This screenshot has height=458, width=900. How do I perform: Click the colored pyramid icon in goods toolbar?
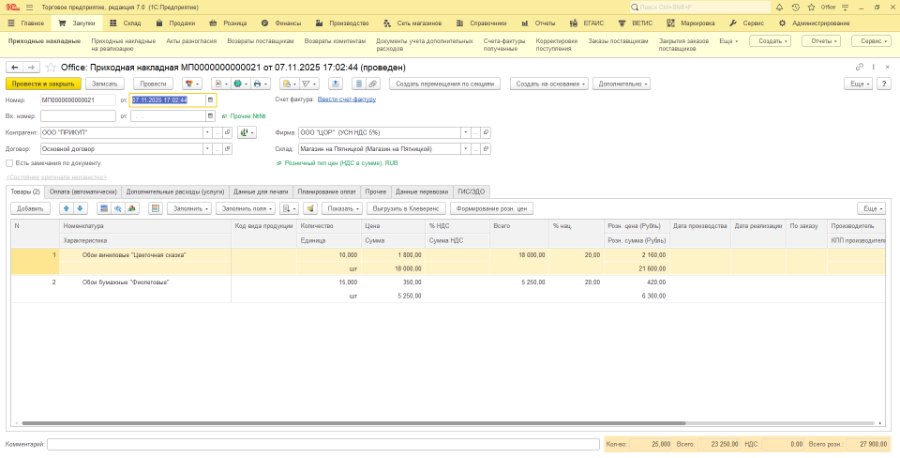click(133, 209)
